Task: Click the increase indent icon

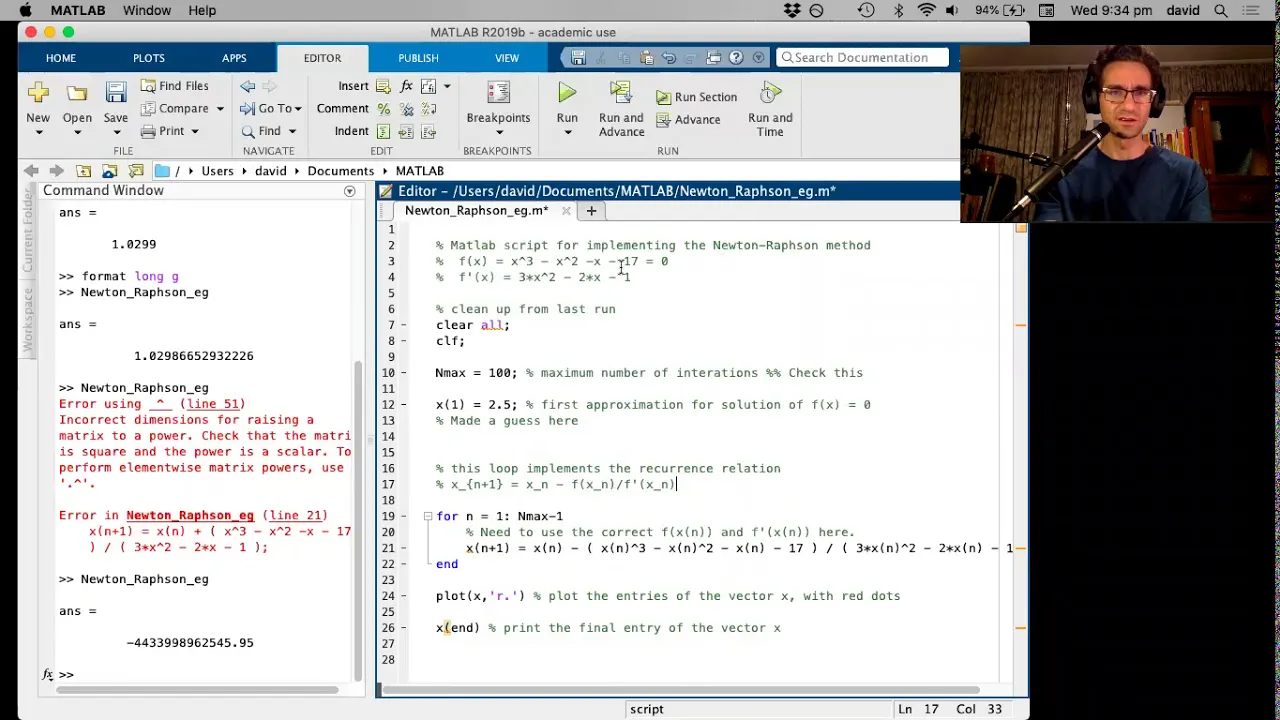Action: click(x=406, y=132)
